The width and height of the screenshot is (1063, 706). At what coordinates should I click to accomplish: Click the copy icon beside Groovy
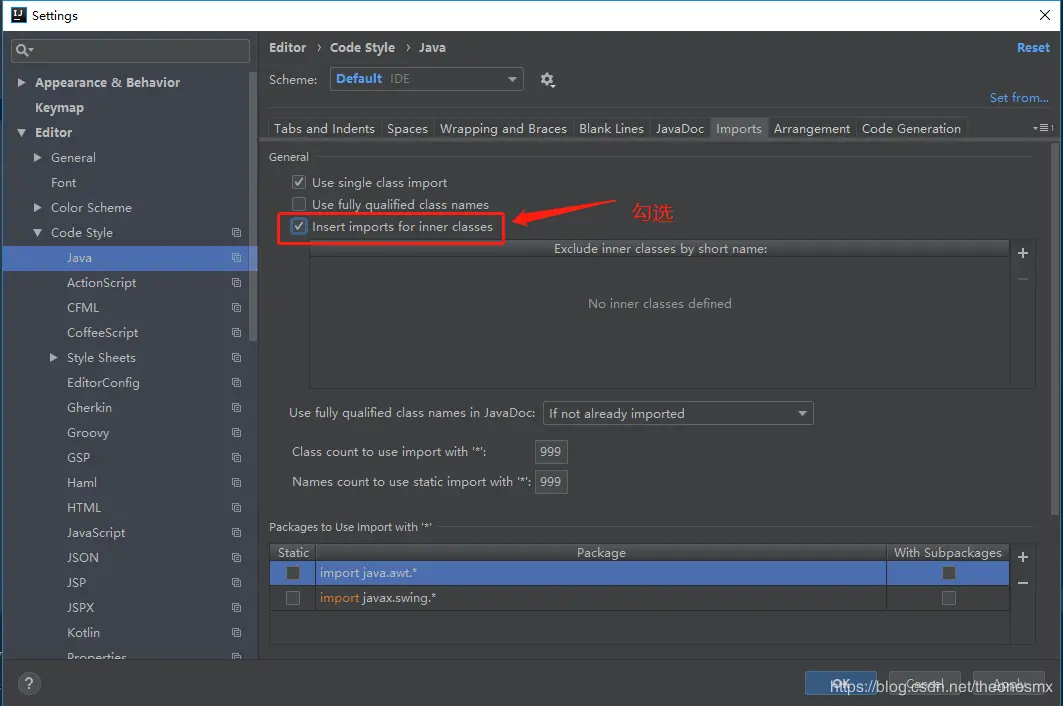[236, 433]
